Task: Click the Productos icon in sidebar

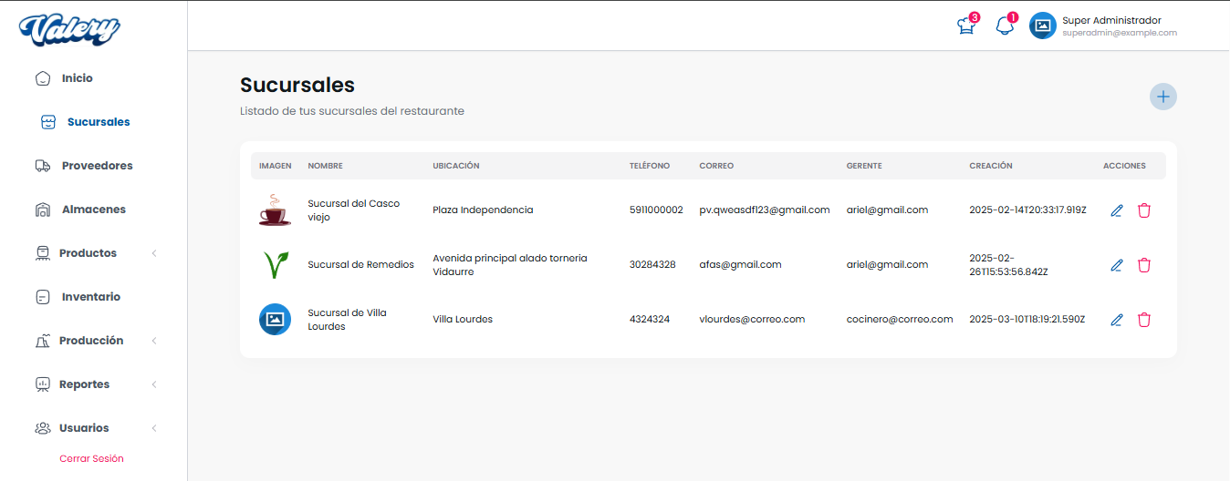Action: point(42,253)
